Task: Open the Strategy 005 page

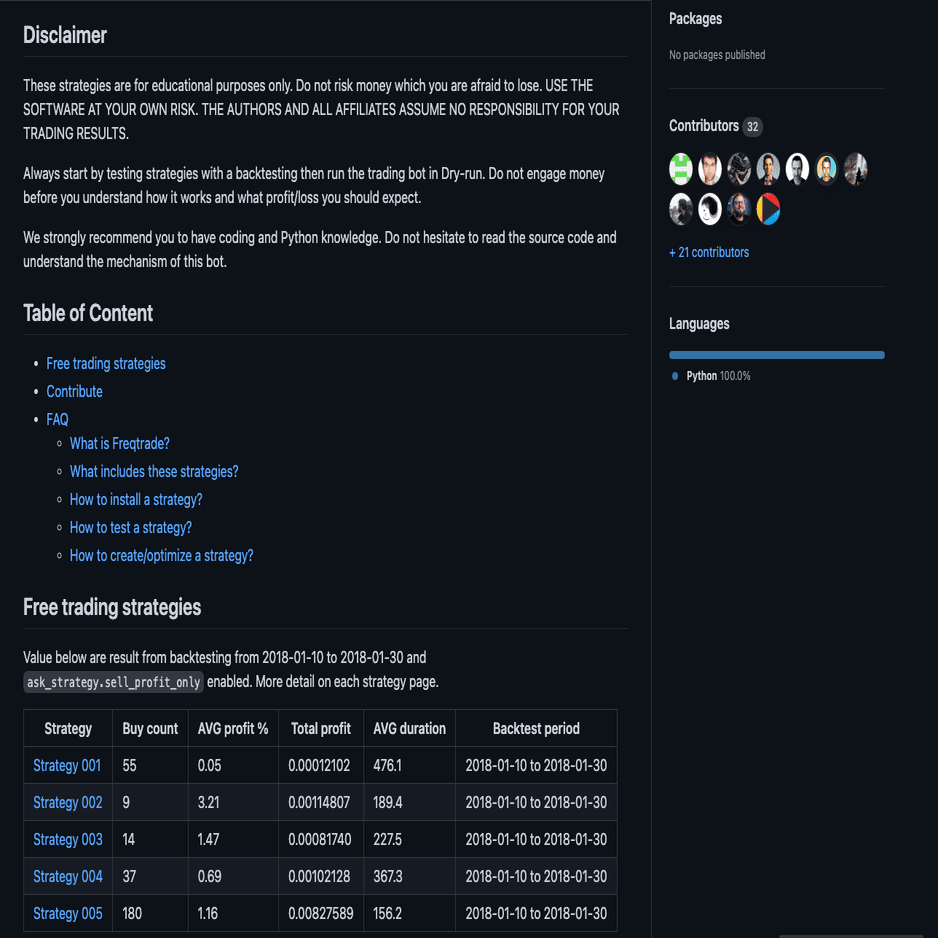Action: (67, 913)
